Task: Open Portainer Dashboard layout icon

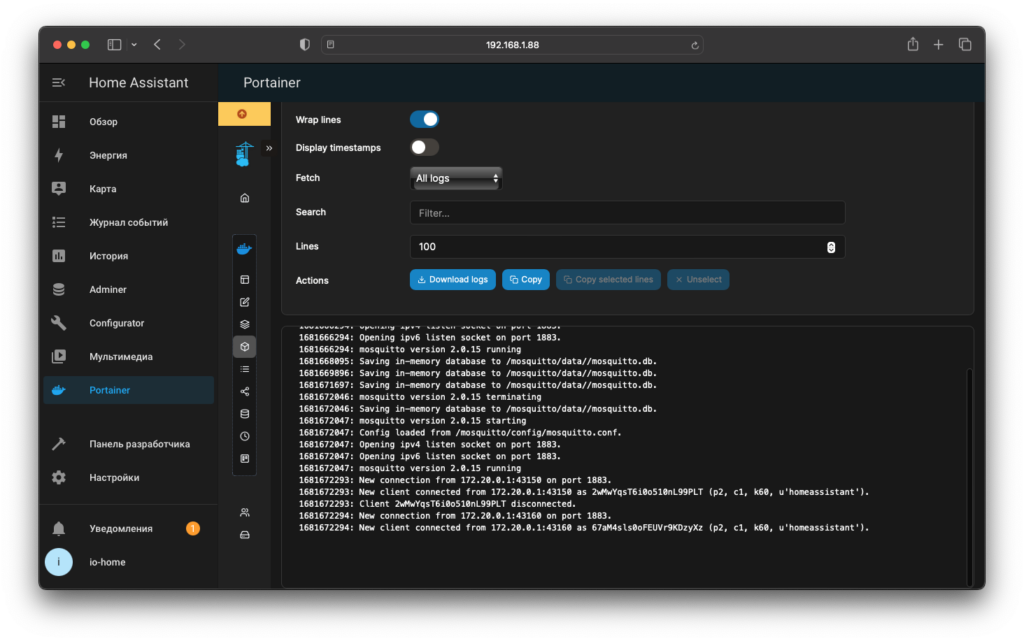Action: point(245,279)
